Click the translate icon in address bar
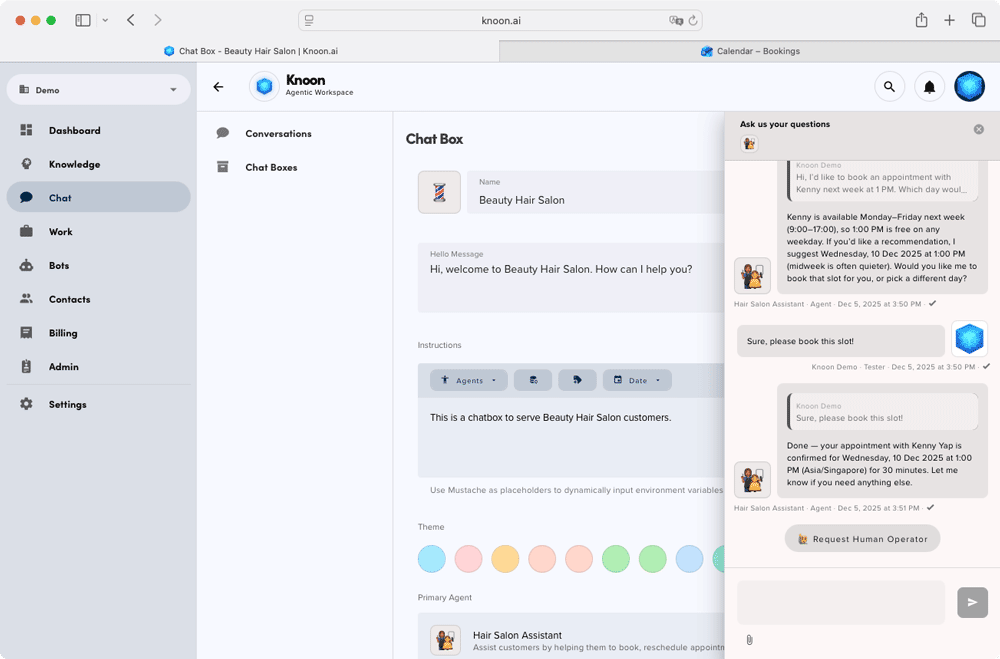1000x659 pixels. pos(675,20)
